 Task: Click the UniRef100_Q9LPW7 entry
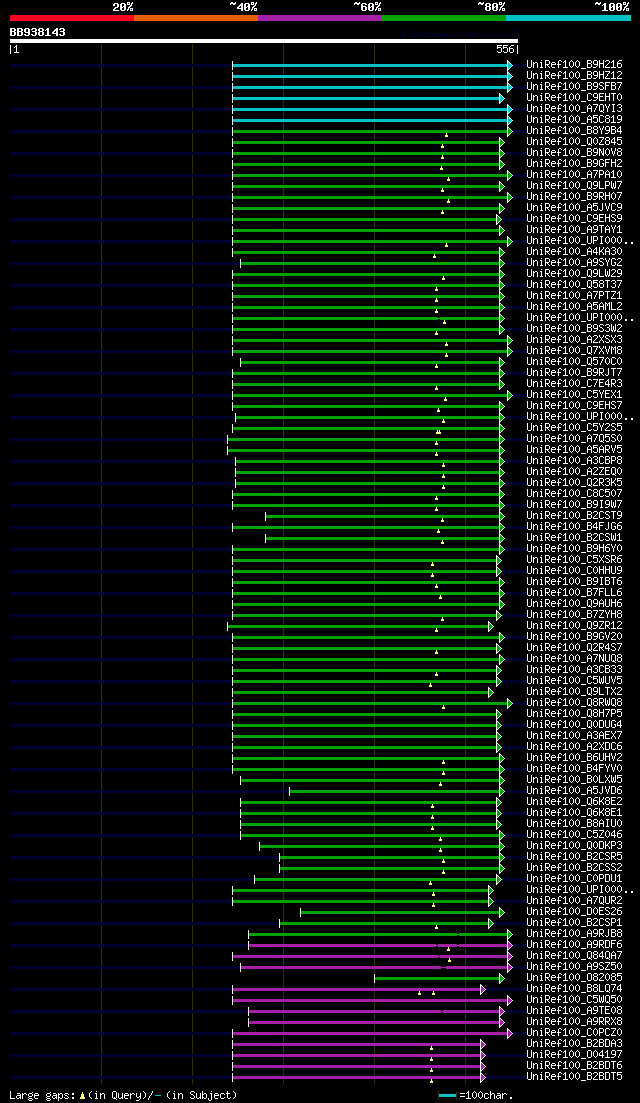(x=574, y=186)
